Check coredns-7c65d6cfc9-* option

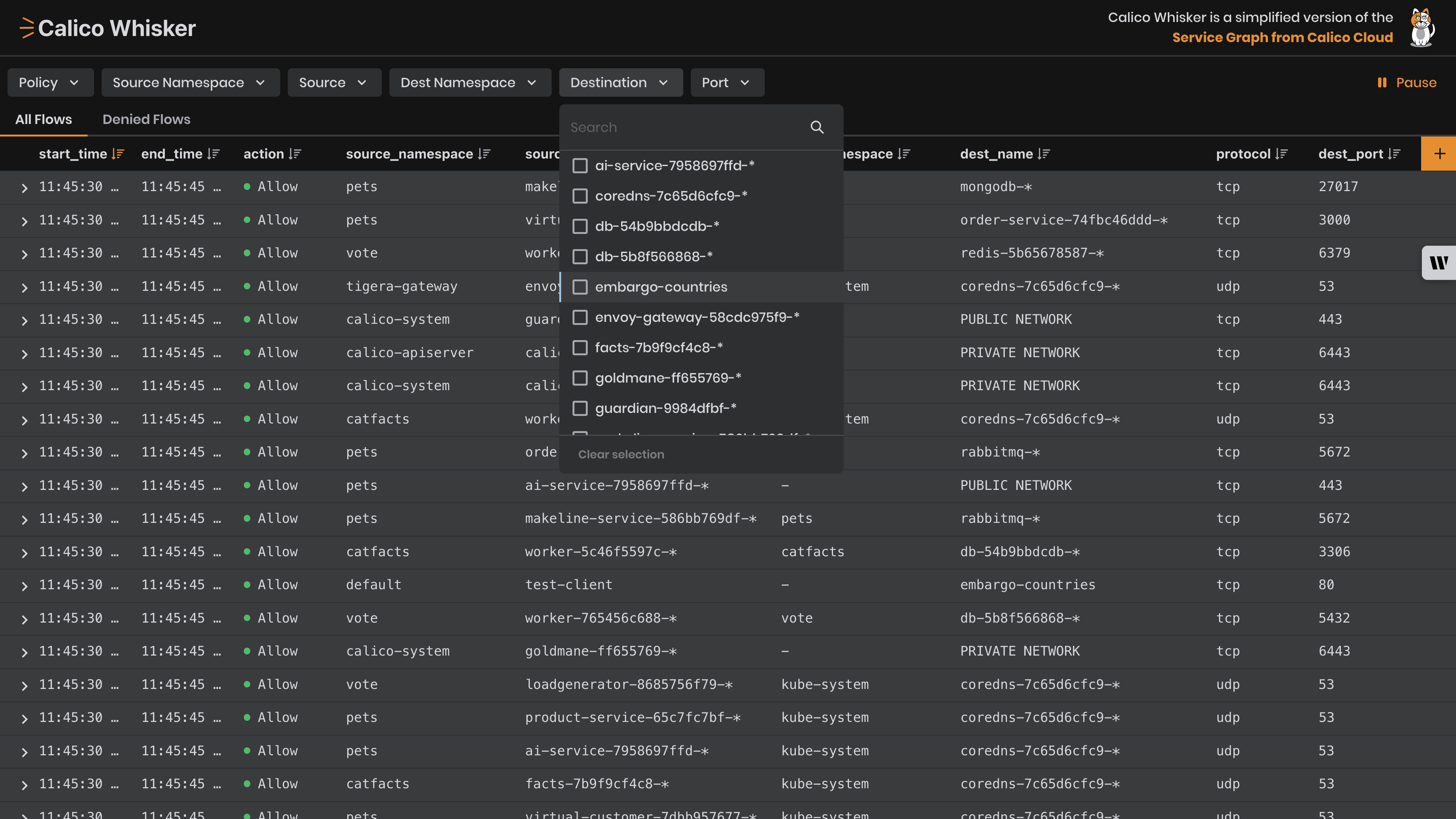(x=580, y=196)
